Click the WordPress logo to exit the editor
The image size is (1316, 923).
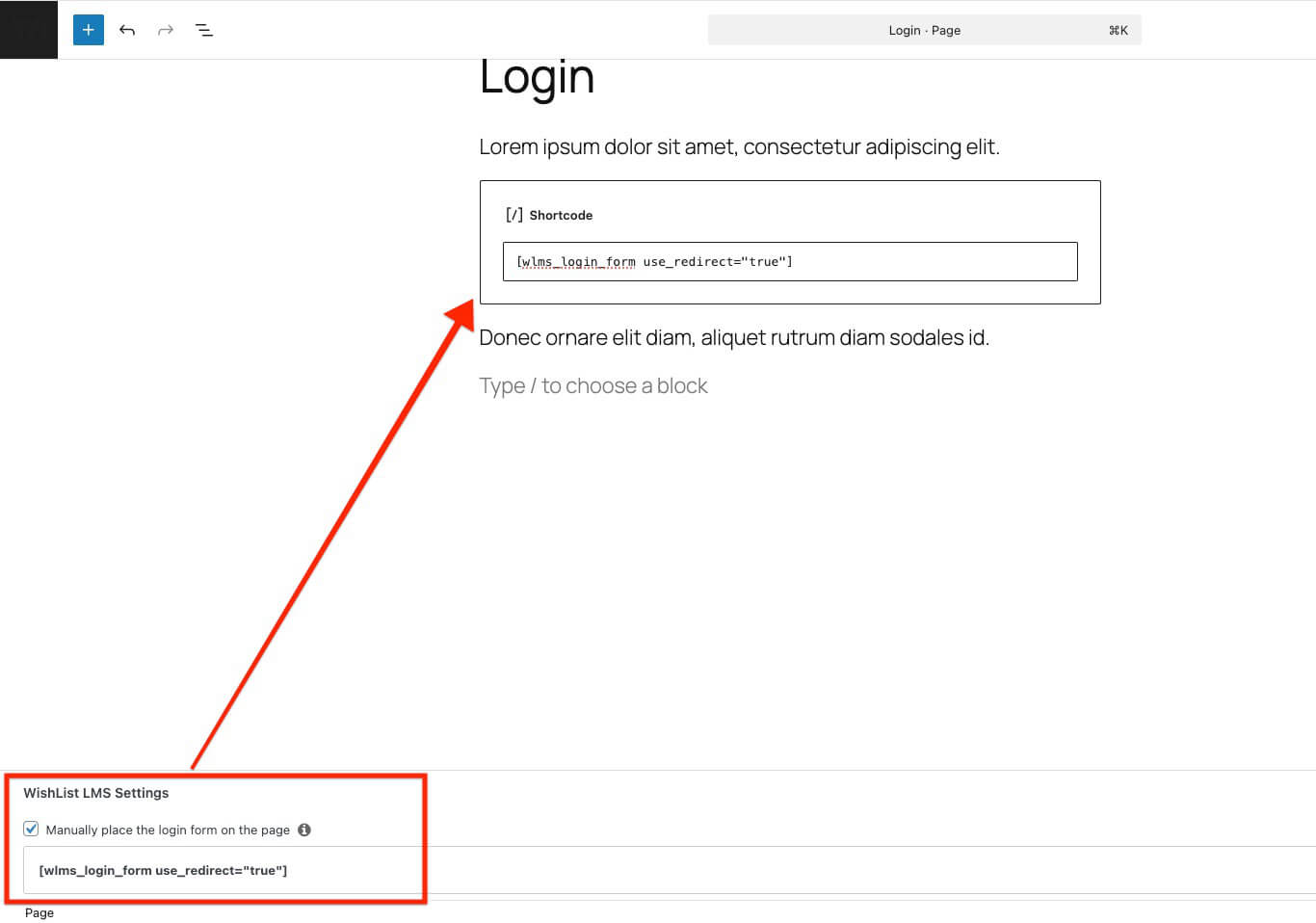(28, 30)
